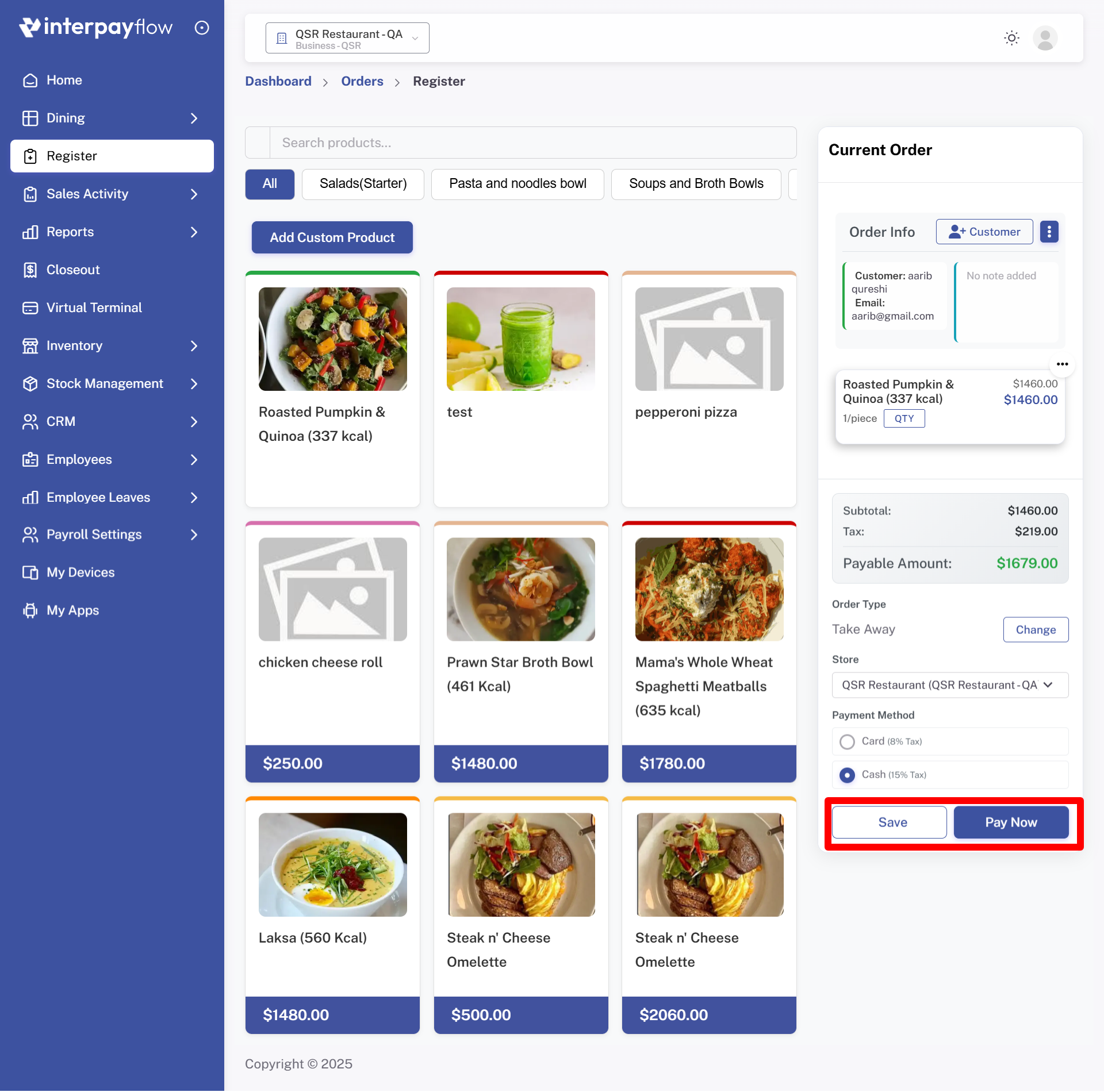Expand the CRM chevron

[194, 422]
